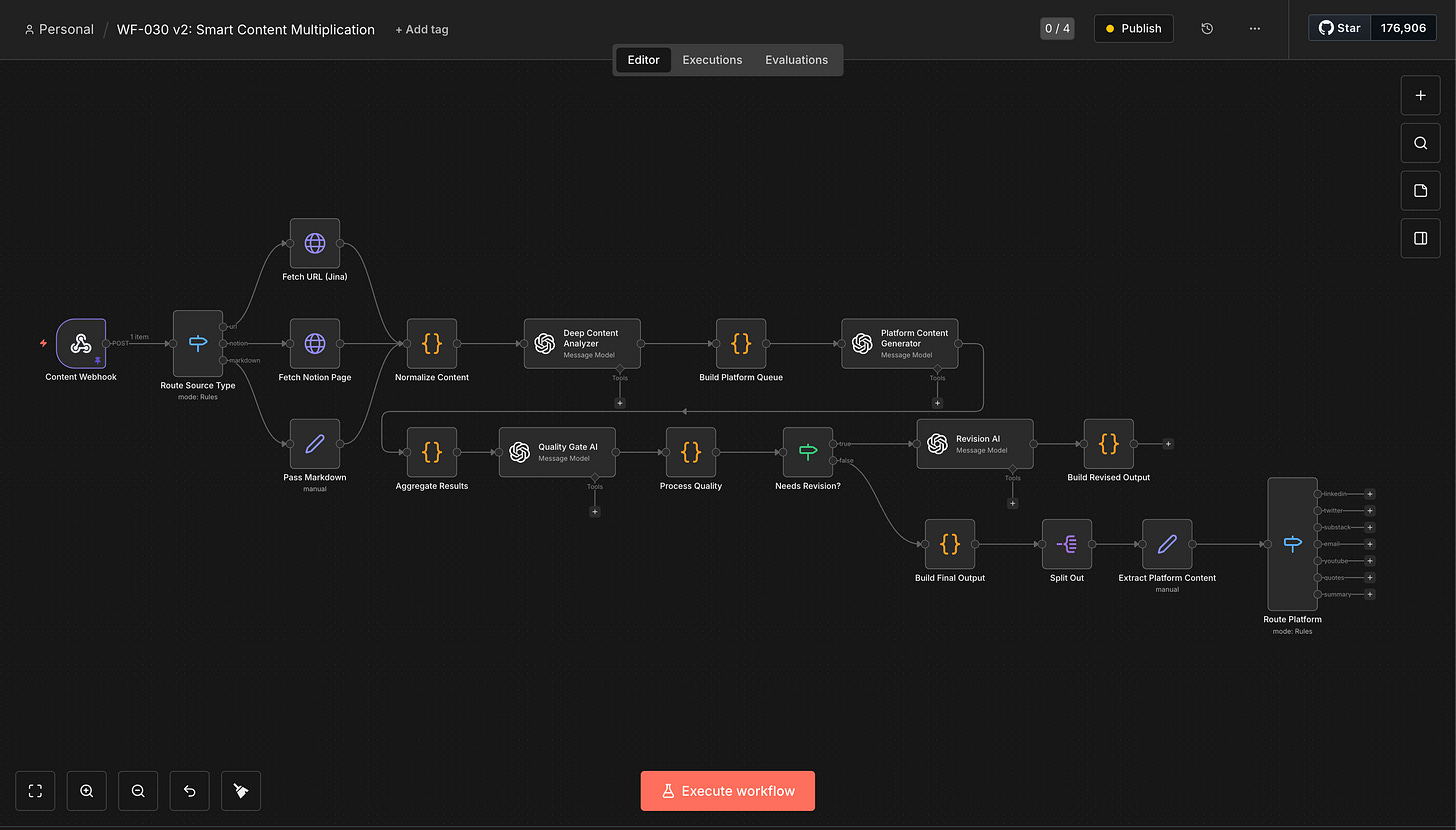Add a sticky note using the note icon
The height and width of the screenshot is (830, 1456).
(1420, 190)
